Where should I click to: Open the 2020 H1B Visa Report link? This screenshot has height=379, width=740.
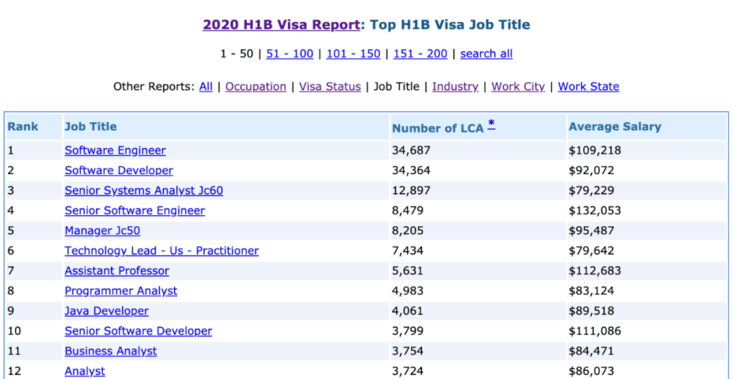pyautogui.click(x=281, y=25)
